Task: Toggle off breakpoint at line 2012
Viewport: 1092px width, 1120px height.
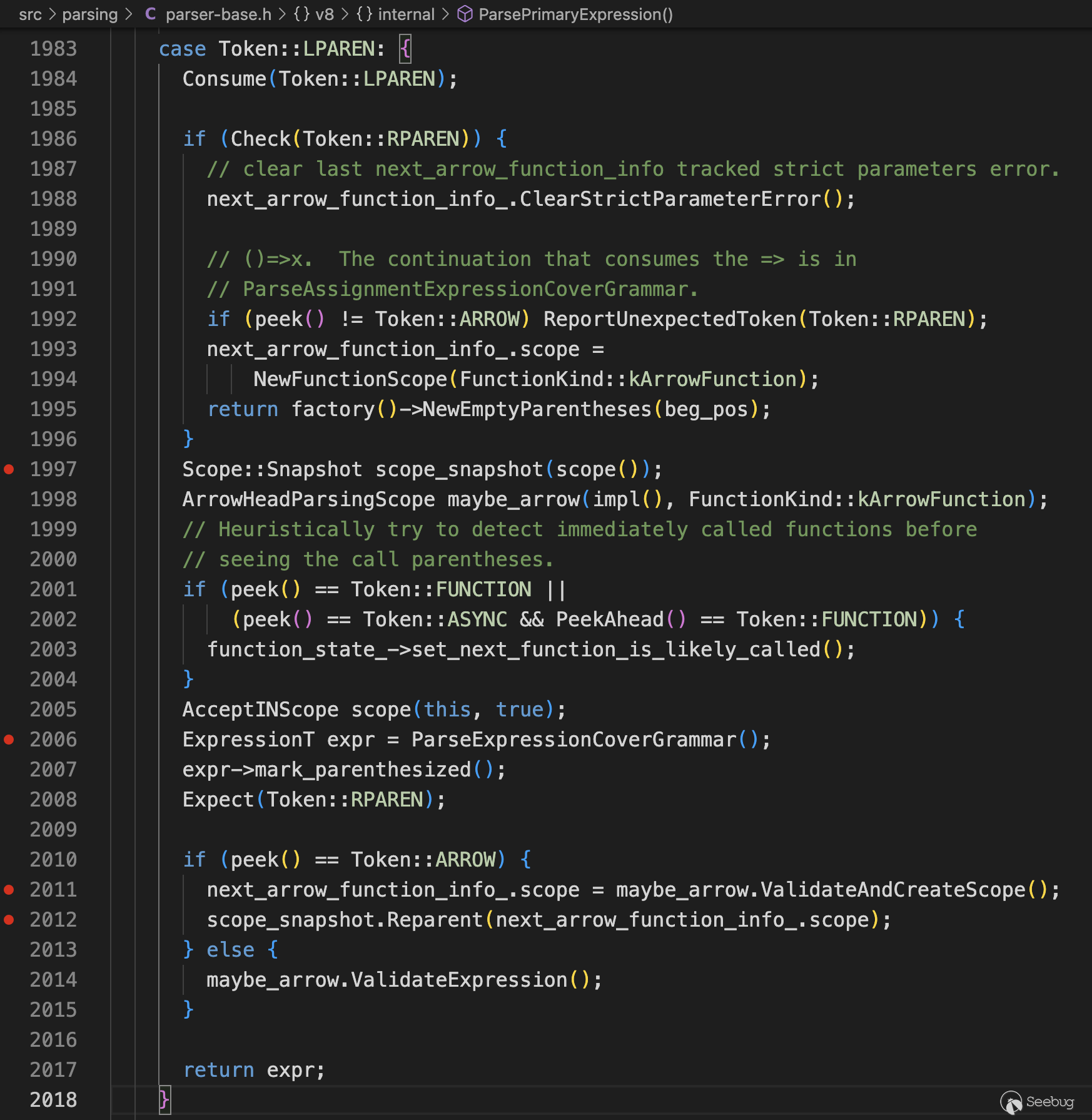Action: pos(9,920)
